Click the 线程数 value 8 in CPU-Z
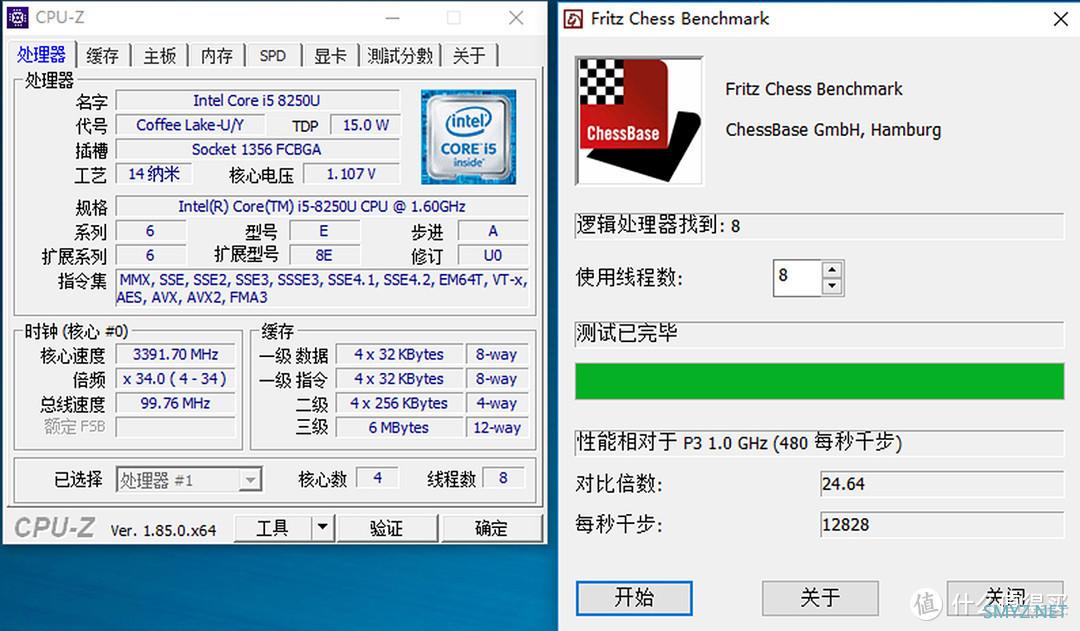 coord(503,477)
